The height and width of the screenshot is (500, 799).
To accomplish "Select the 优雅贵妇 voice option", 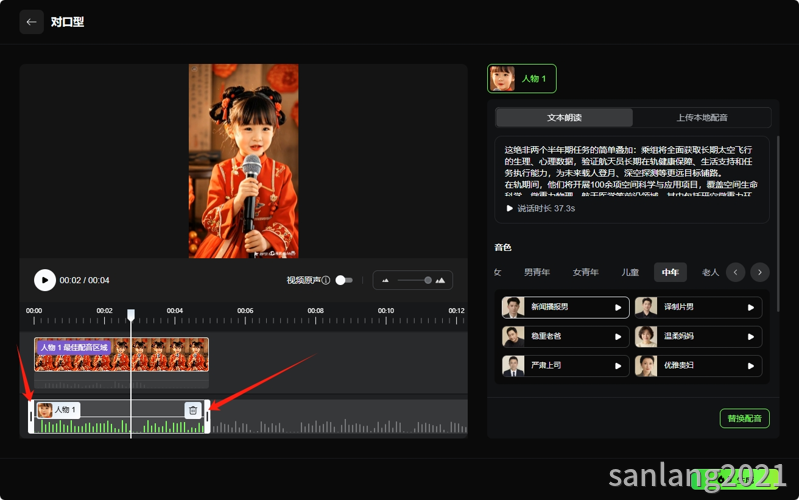I will click(698, 365).
